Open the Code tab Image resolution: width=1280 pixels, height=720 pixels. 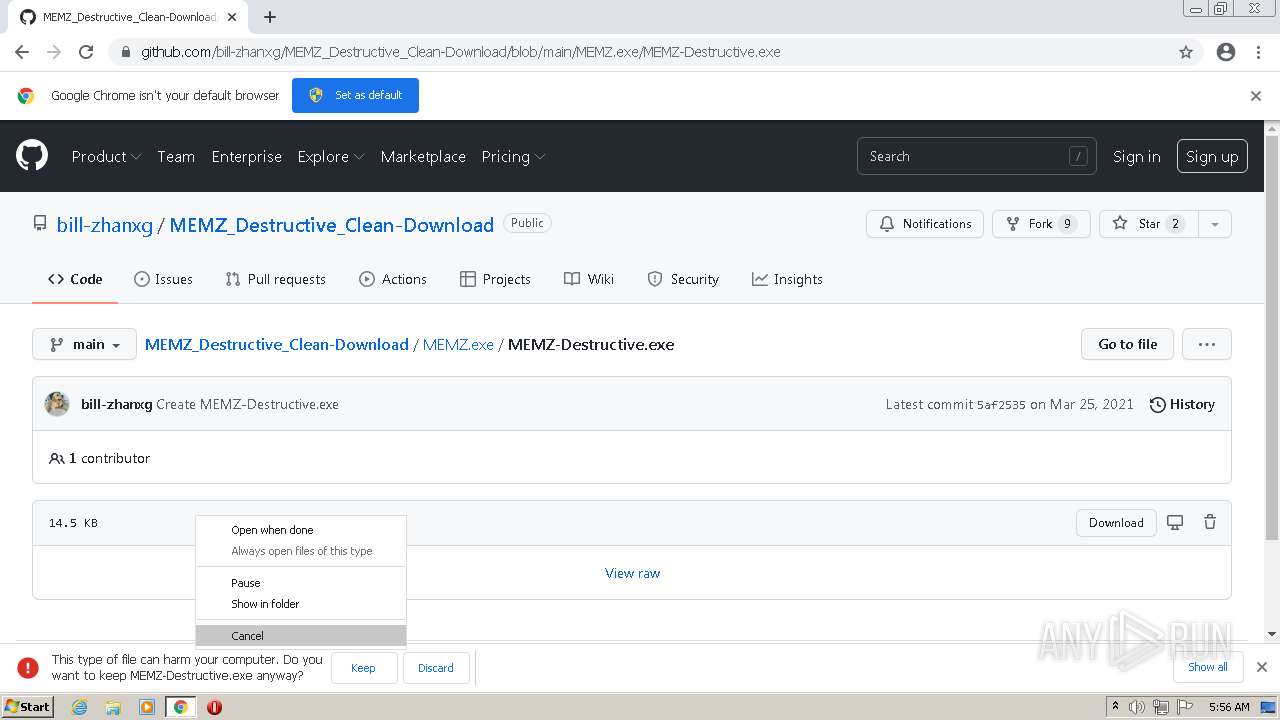[x=75, y=279]
